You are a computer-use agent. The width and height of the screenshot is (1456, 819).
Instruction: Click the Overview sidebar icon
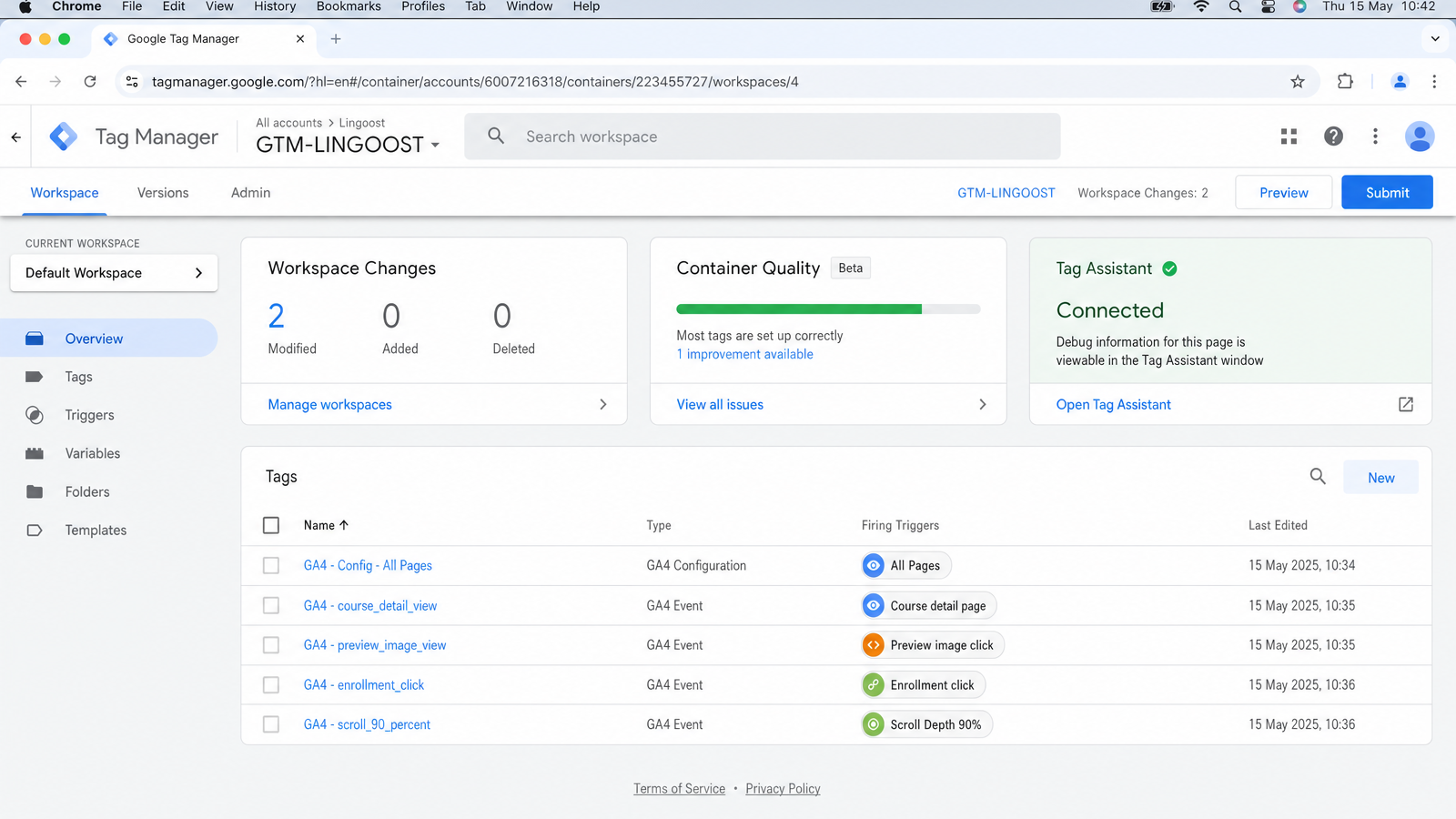click(x=35, y=339)
